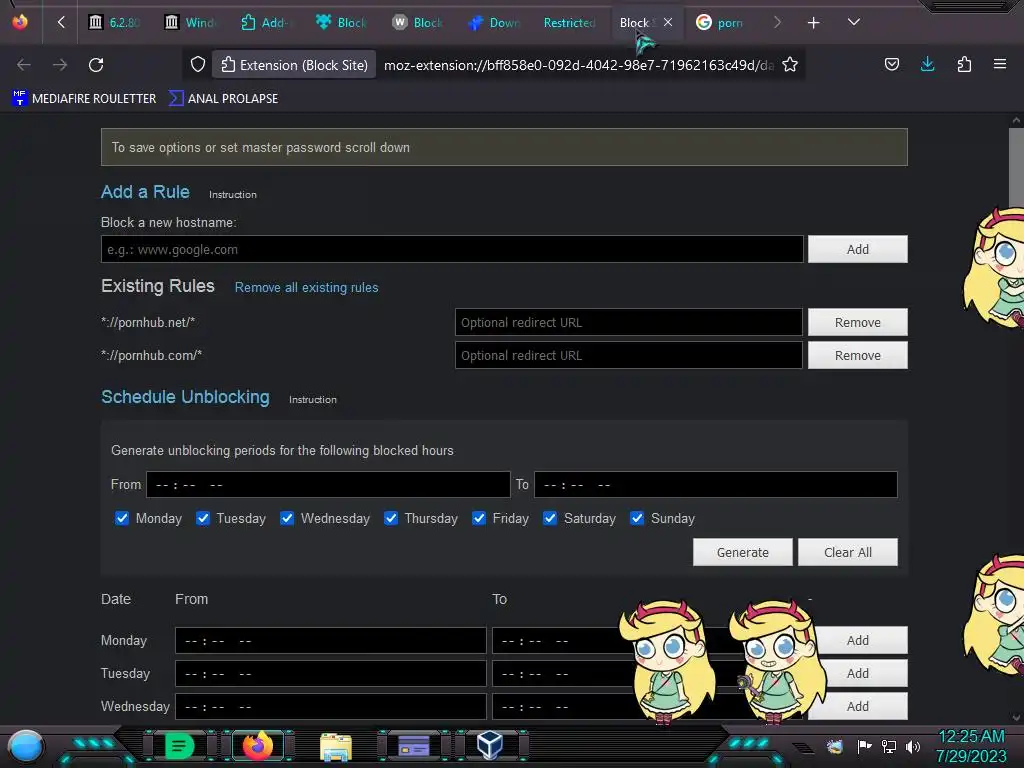
Task: Click the Block a new hostname field
Action: (x=452, y=249)
